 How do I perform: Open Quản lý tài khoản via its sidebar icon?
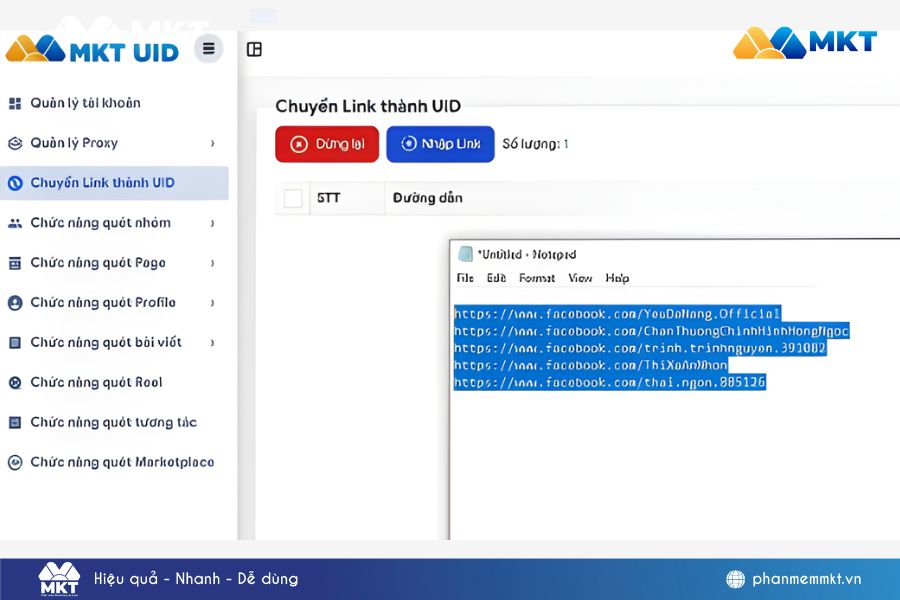pos(13,103)
